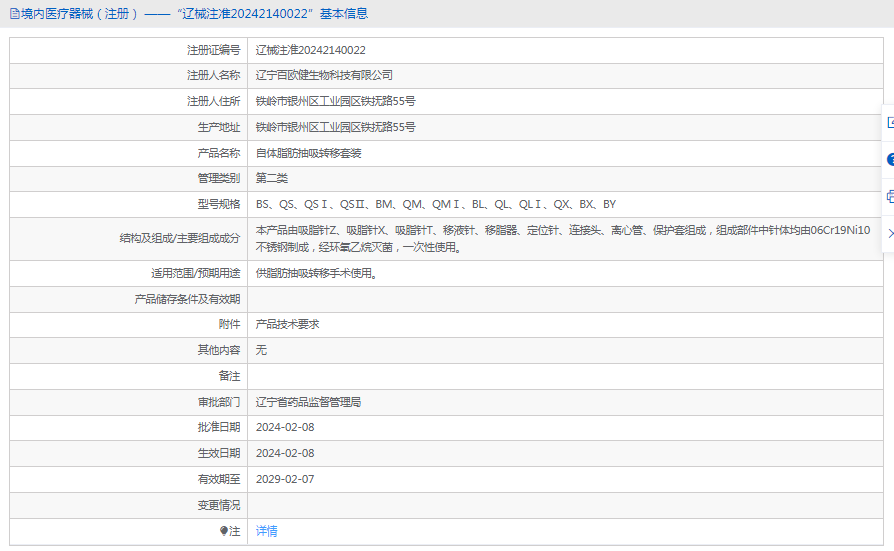Open the 详情 link in the 注 row
The image size is (894, 551).
coord(266,532)
